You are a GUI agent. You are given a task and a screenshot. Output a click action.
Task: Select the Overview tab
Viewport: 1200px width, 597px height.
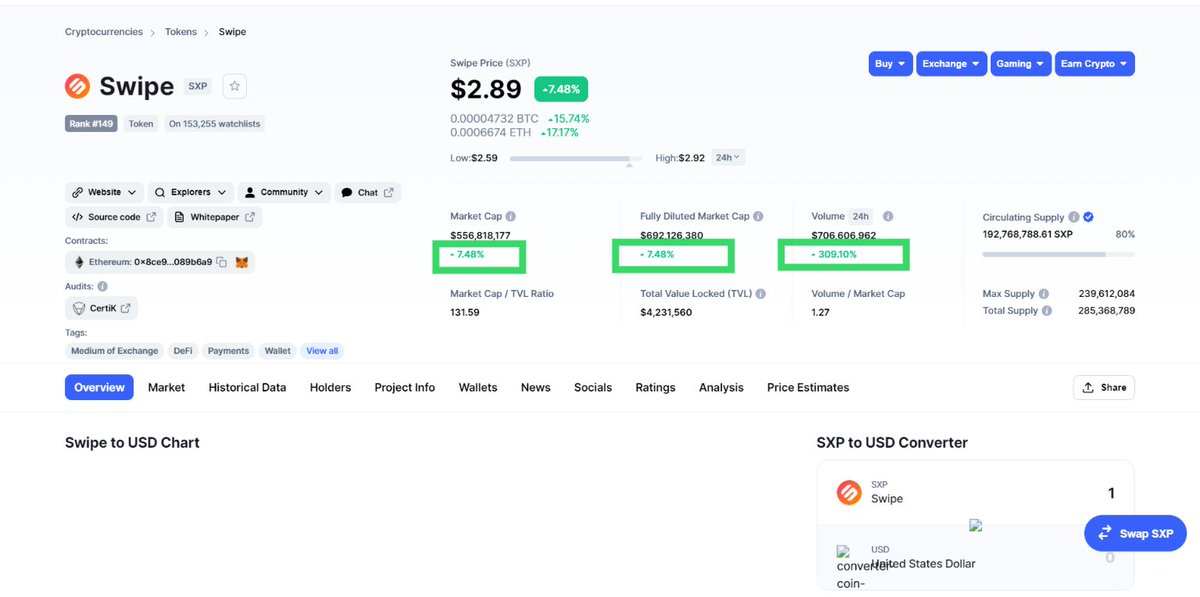(x=99, y=387)
